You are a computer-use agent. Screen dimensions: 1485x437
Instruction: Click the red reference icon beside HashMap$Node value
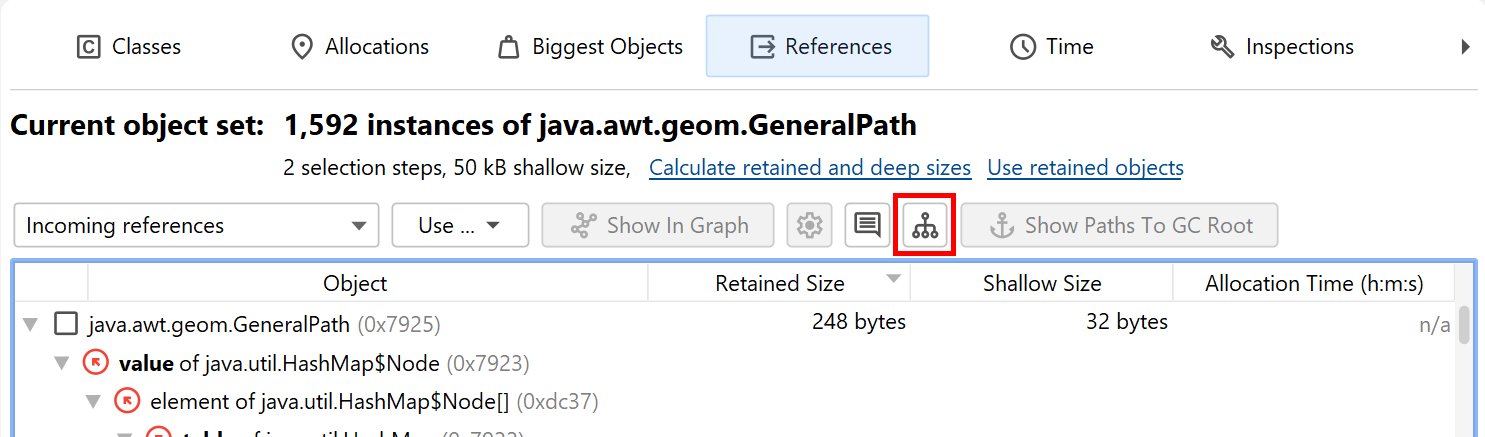click(96, 362)
